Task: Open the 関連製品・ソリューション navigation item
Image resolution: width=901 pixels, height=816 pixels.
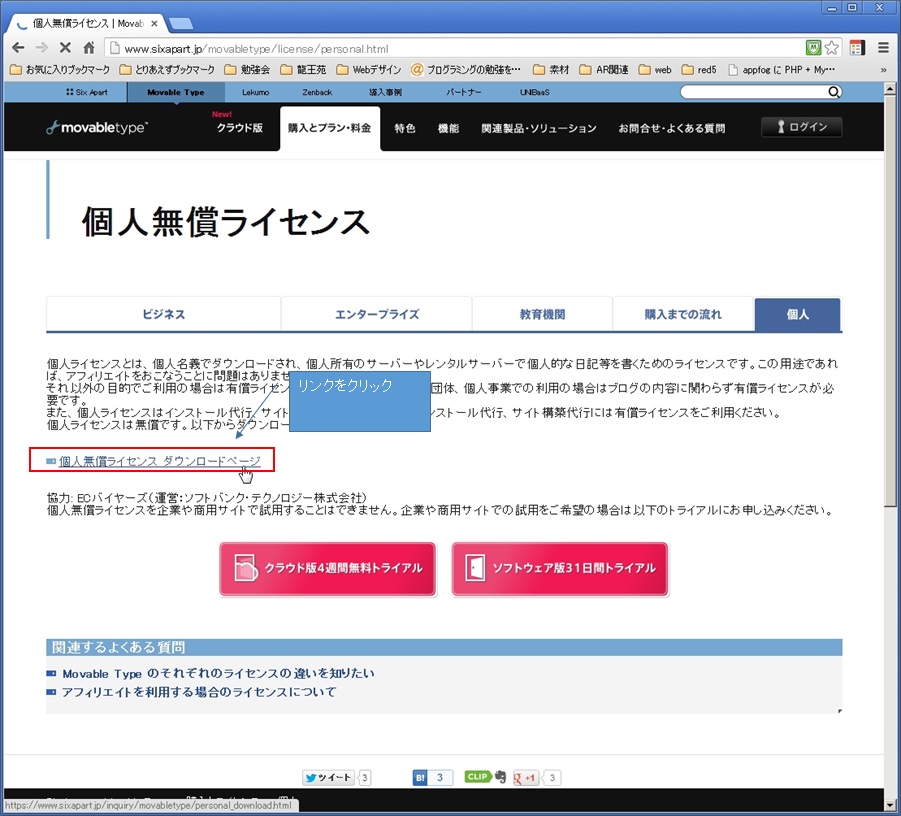Action: pos(539,128)
